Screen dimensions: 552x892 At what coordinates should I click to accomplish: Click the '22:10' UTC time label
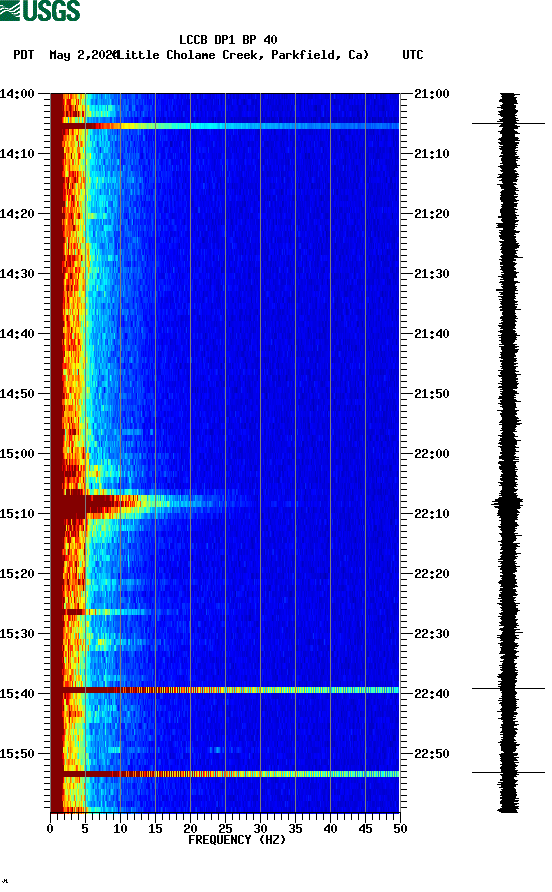pyautogui.click(x=432, y=514)
